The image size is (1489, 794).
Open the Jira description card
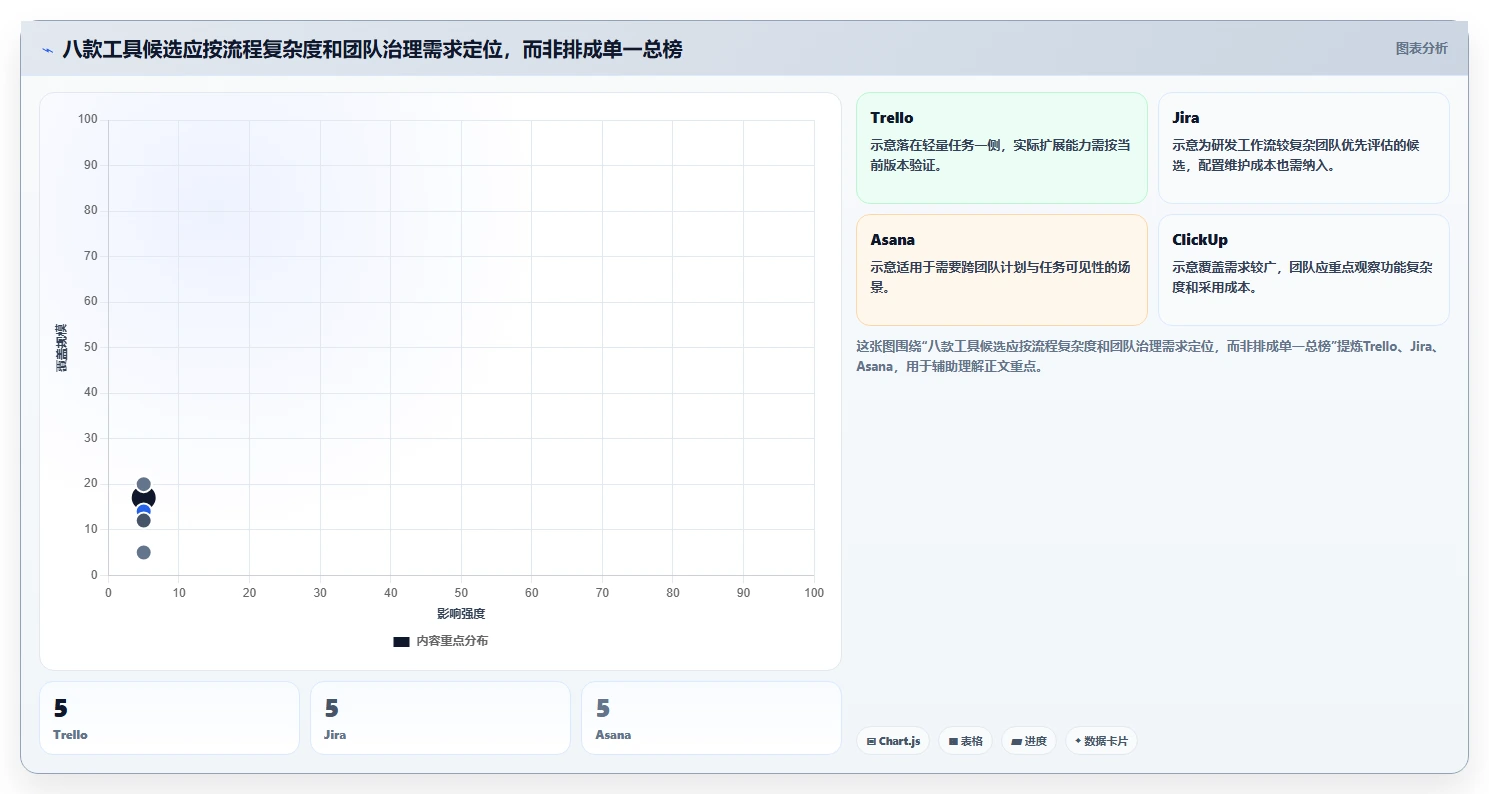click(x=1303, y=148)
